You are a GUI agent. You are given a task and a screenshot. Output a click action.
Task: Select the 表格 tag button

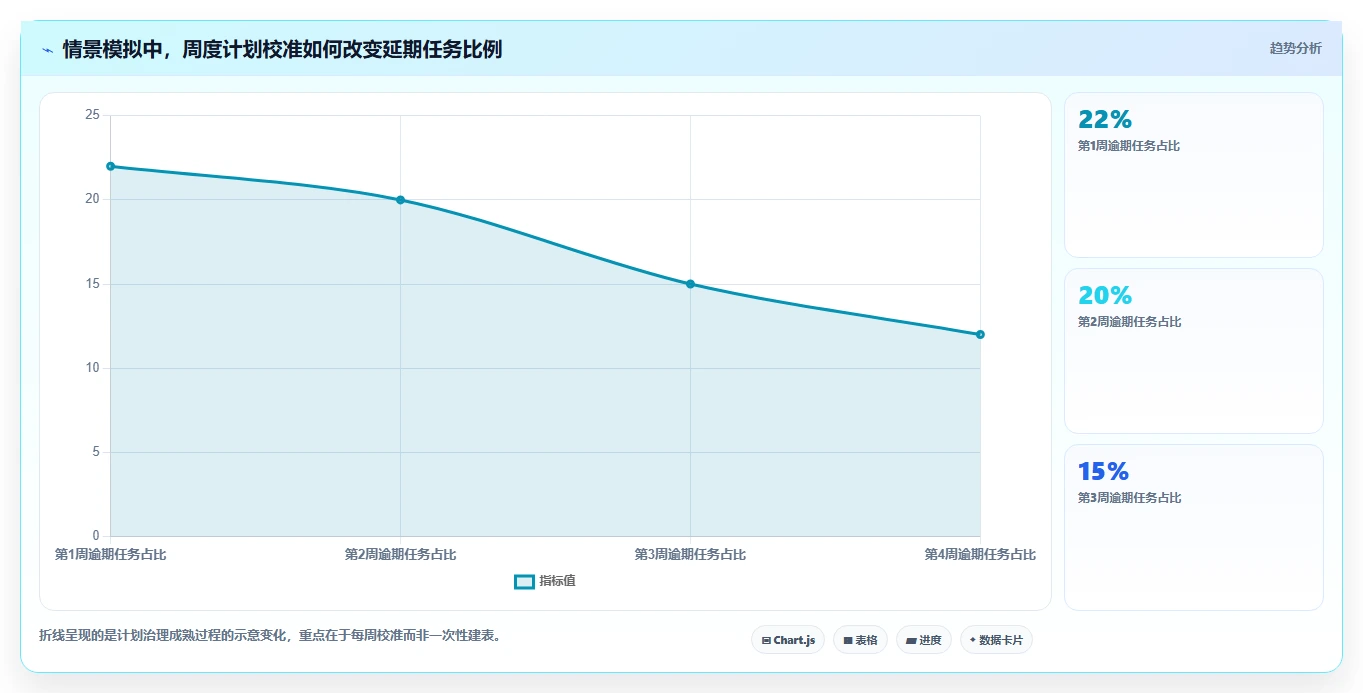(x=860, y=640)
